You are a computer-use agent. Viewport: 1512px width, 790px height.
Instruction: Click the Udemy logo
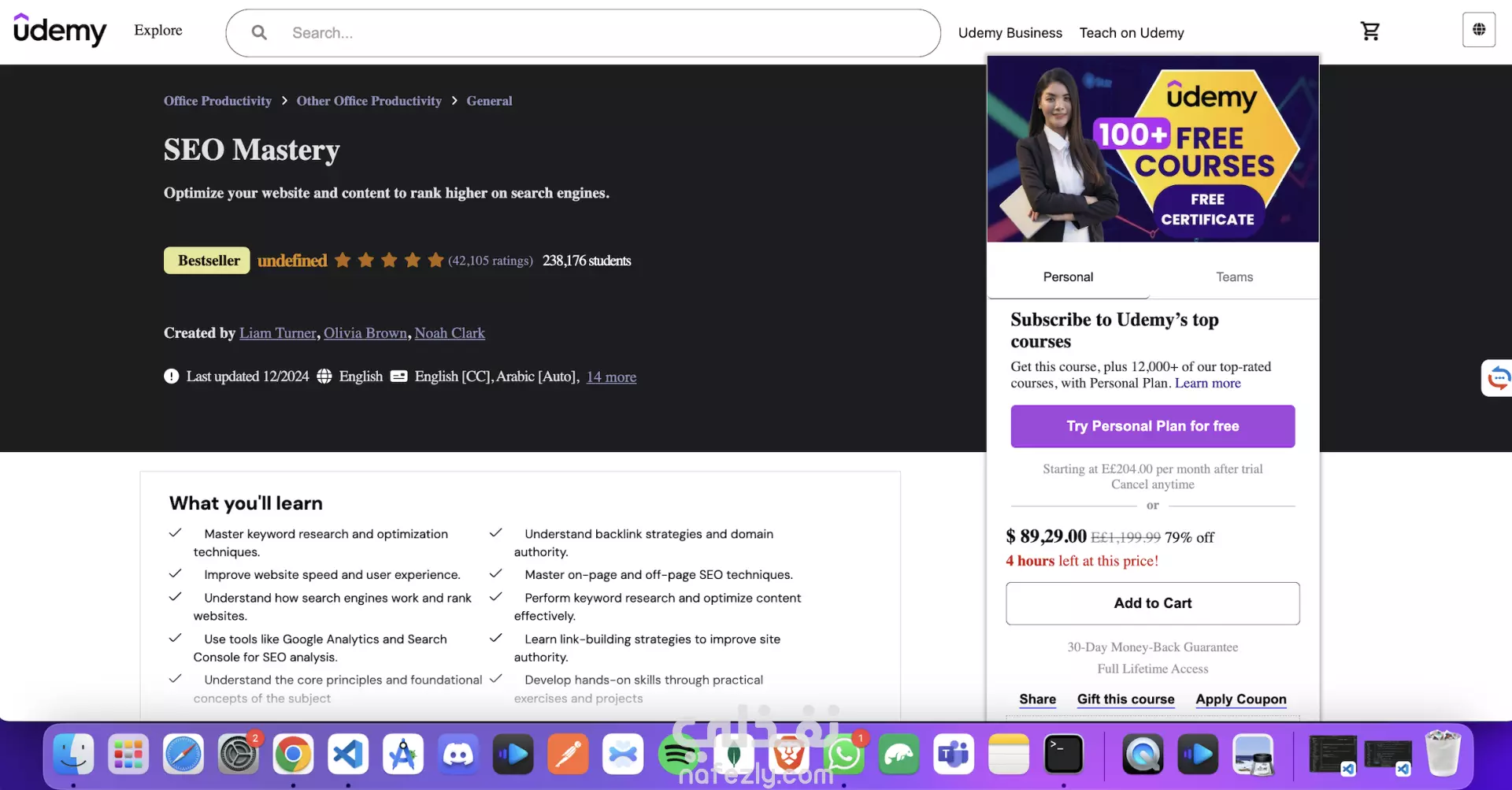60,30
